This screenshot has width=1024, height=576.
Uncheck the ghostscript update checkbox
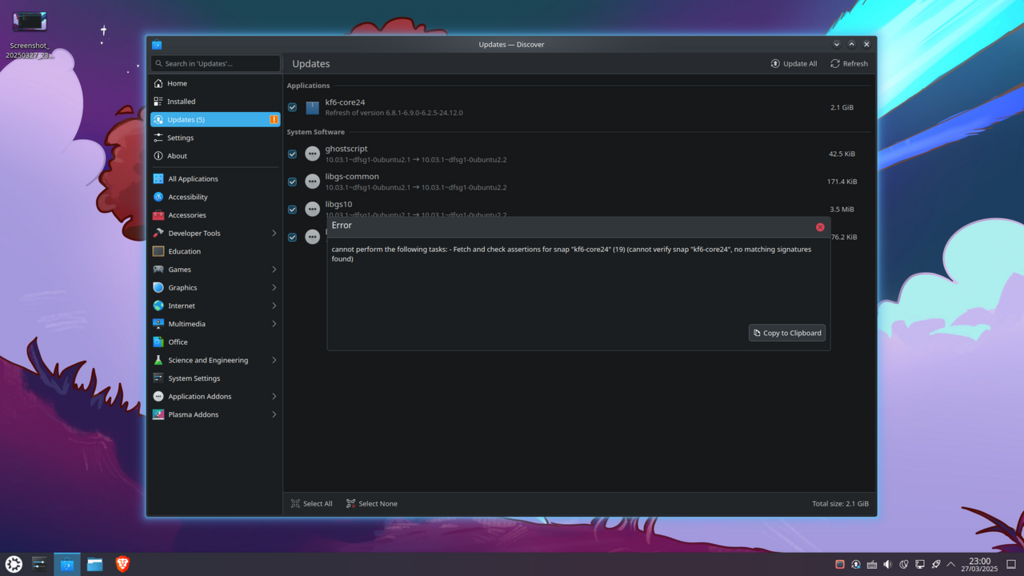[293, 154]
